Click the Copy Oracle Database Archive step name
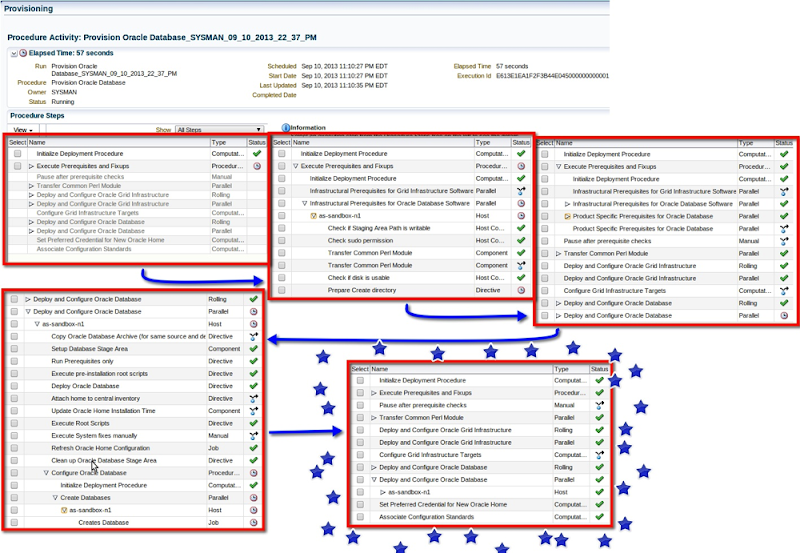 [128, 336]
